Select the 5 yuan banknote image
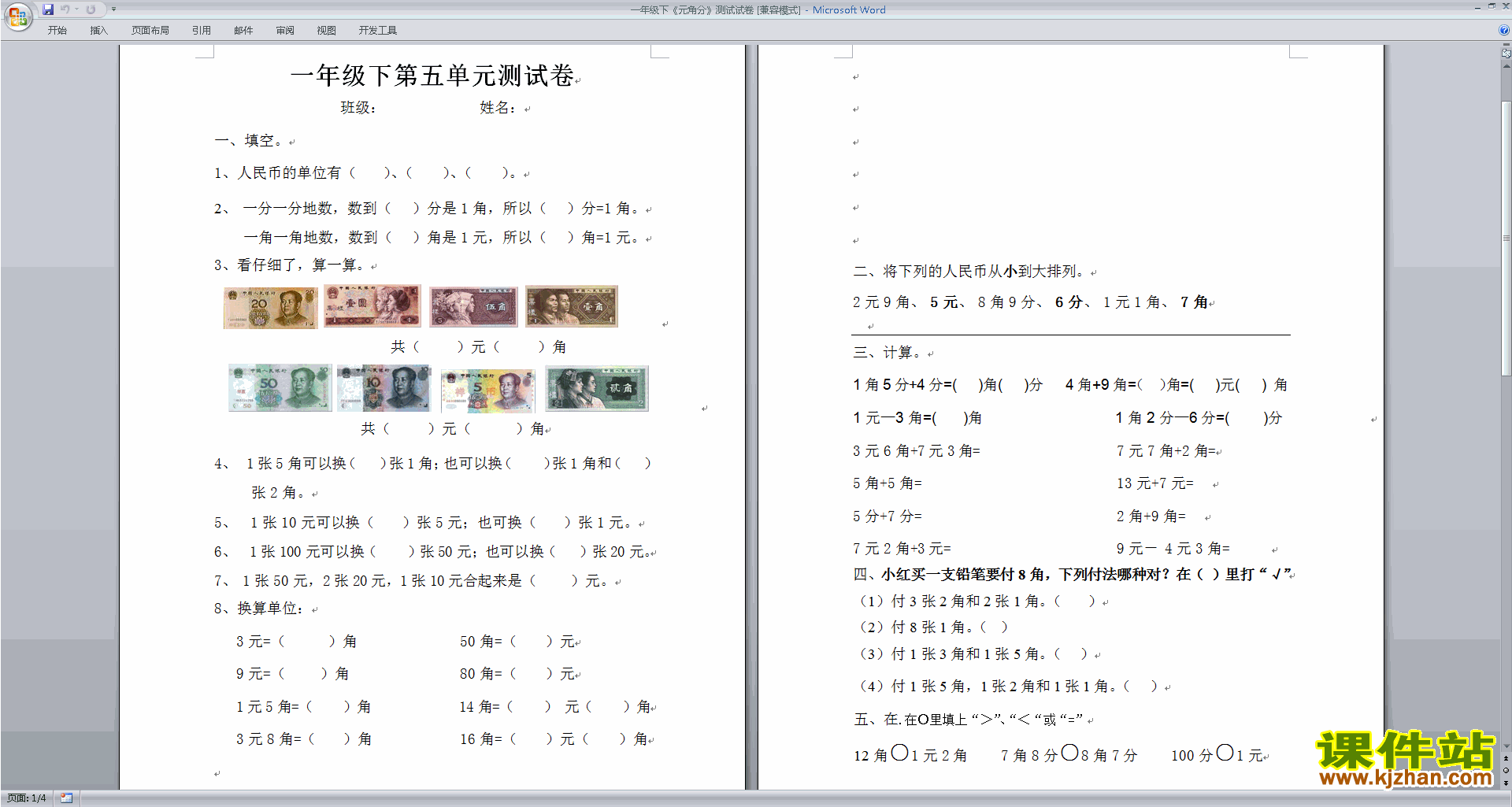 click(x=487, y=391)
